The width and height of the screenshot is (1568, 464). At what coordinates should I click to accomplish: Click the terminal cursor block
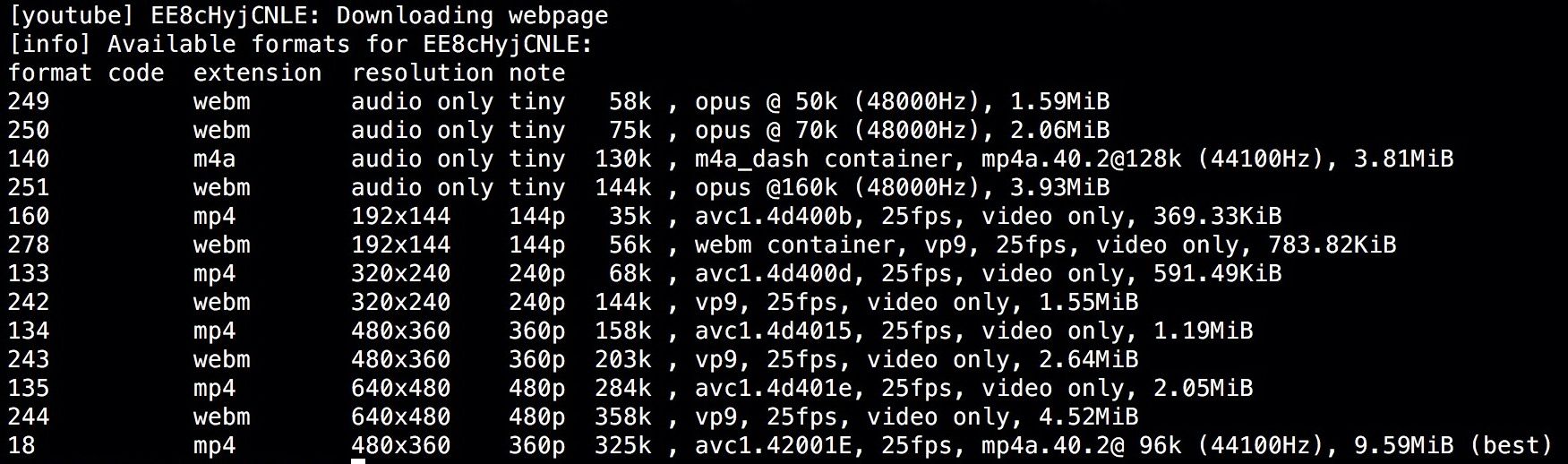pos(358,460)
